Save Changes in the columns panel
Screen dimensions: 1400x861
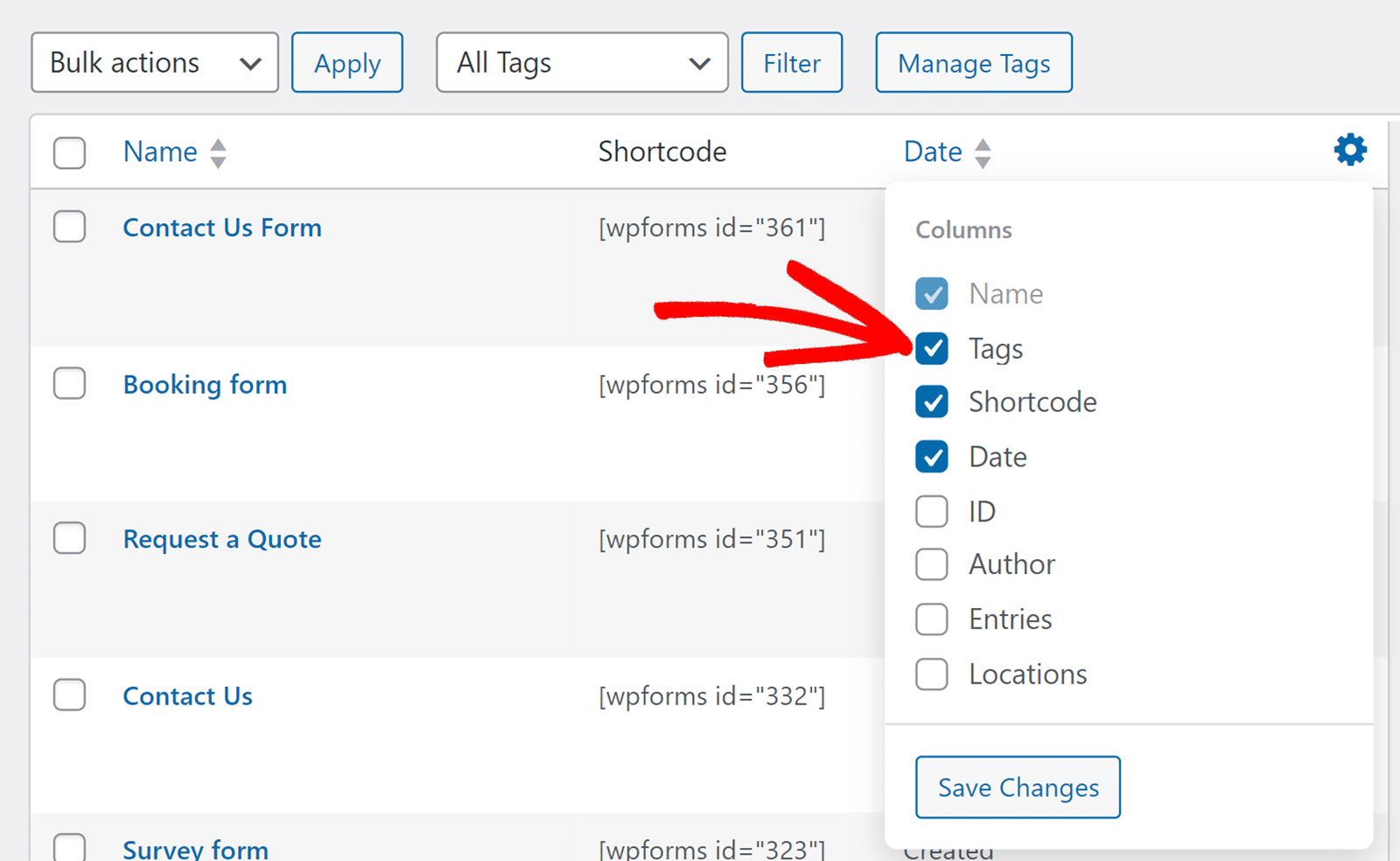(1017, 787)
